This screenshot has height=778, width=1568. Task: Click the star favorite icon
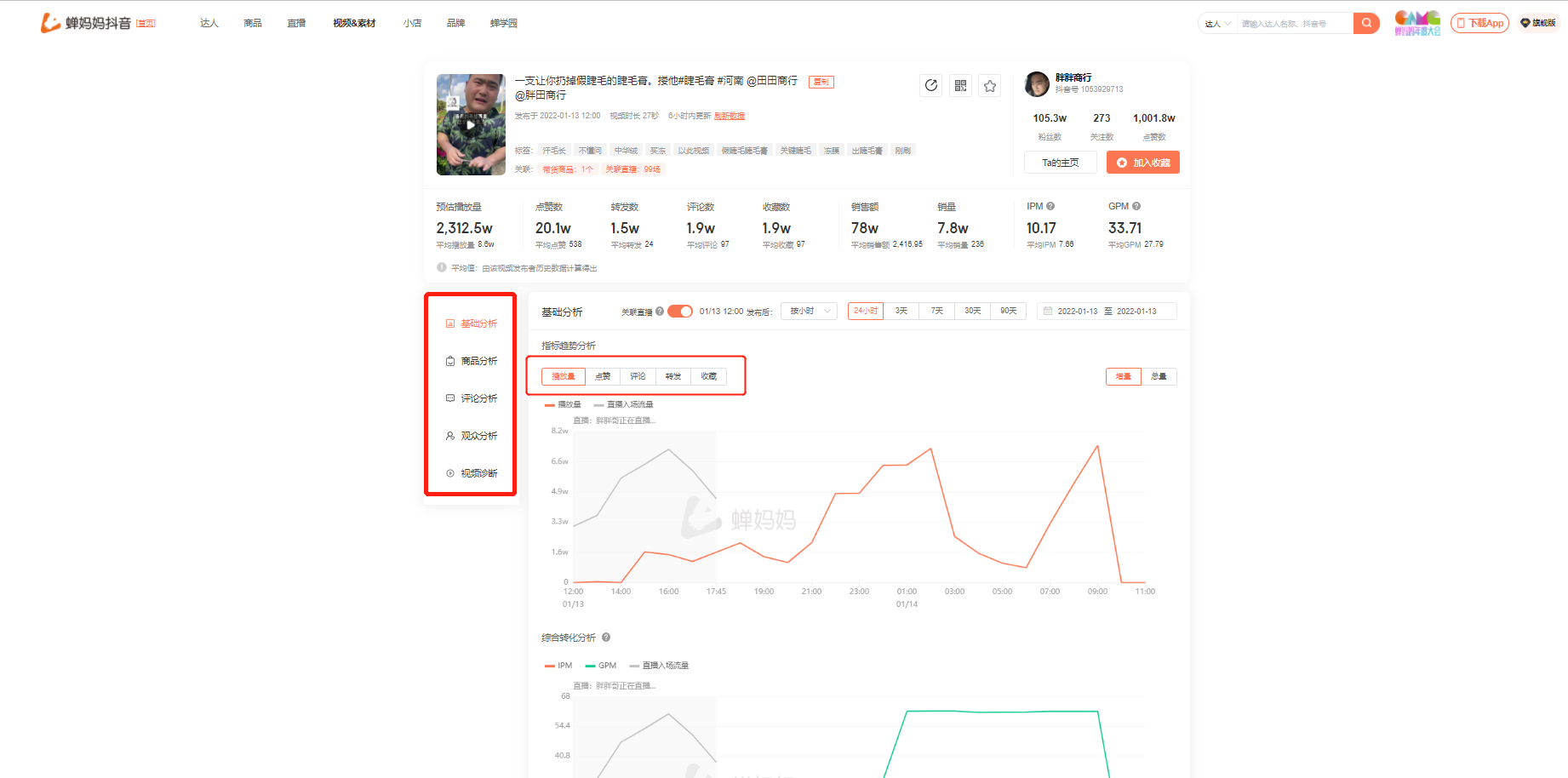(990, 85)
